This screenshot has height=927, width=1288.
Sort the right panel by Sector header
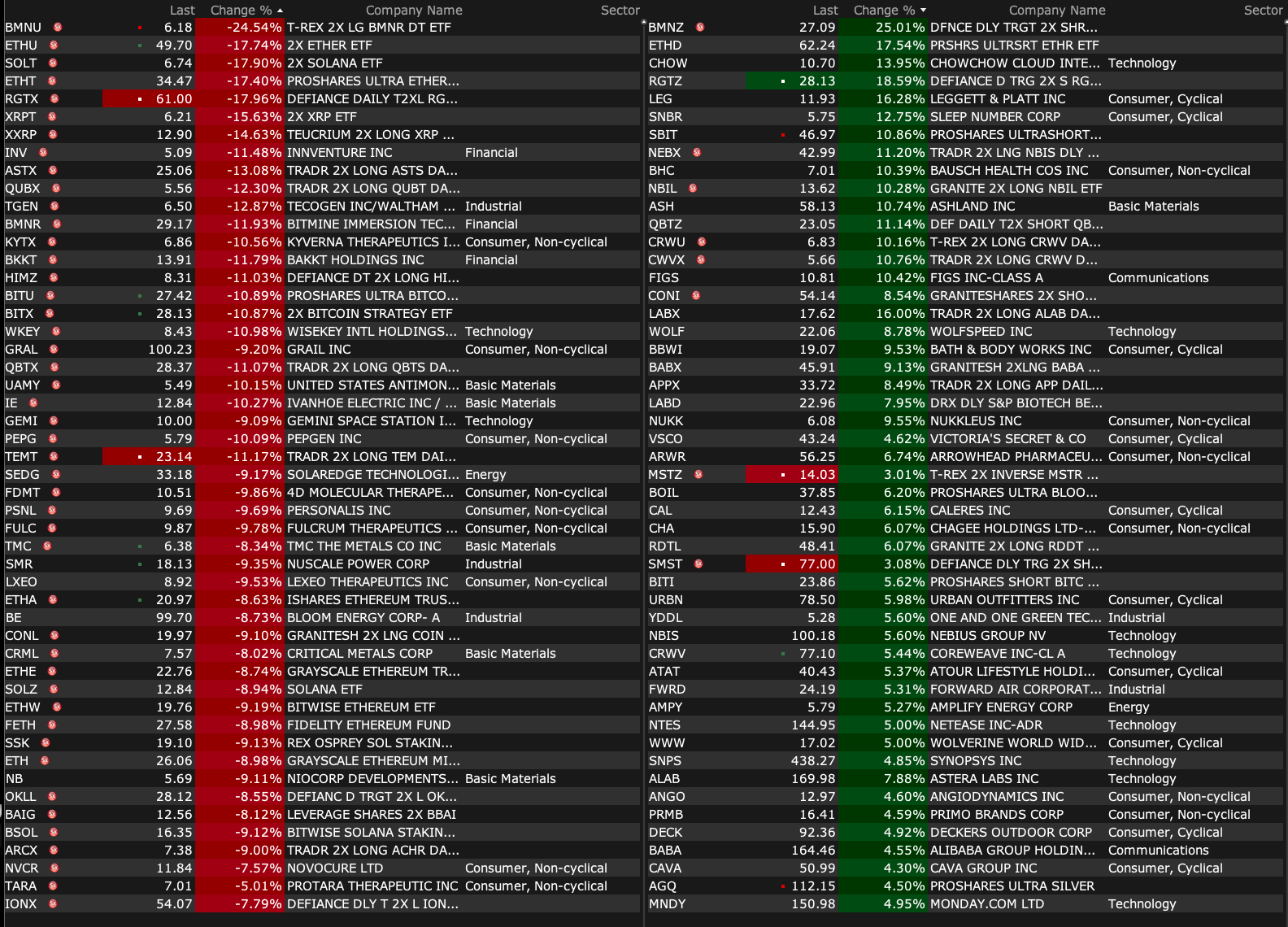pyautogui.click(x=1262, y=11)
